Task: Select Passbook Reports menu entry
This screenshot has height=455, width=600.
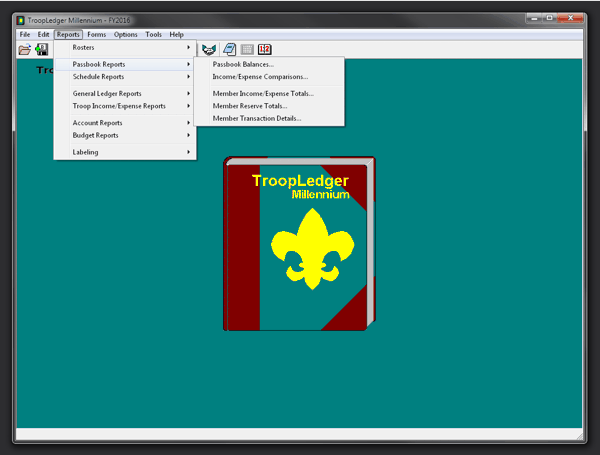Action: coord(125,64)
